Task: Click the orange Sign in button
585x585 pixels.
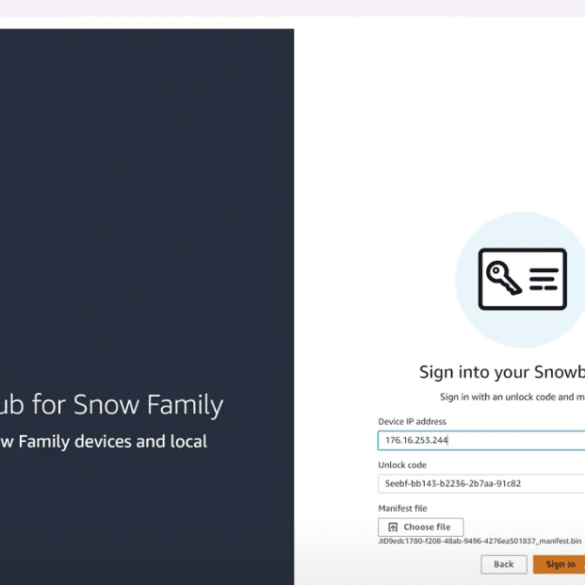Action: (559, 564)
